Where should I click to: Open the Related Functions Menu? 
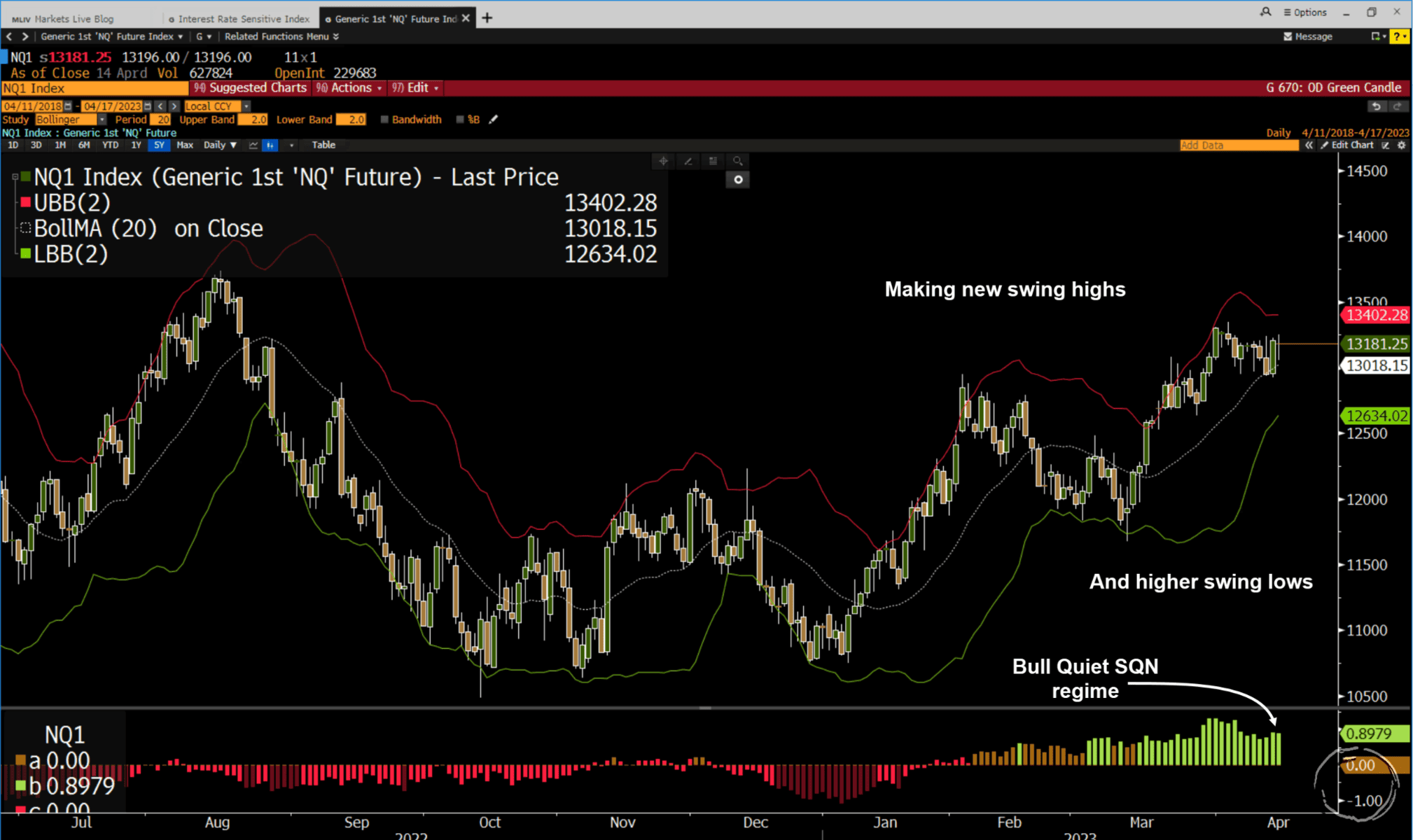(281, 36)
